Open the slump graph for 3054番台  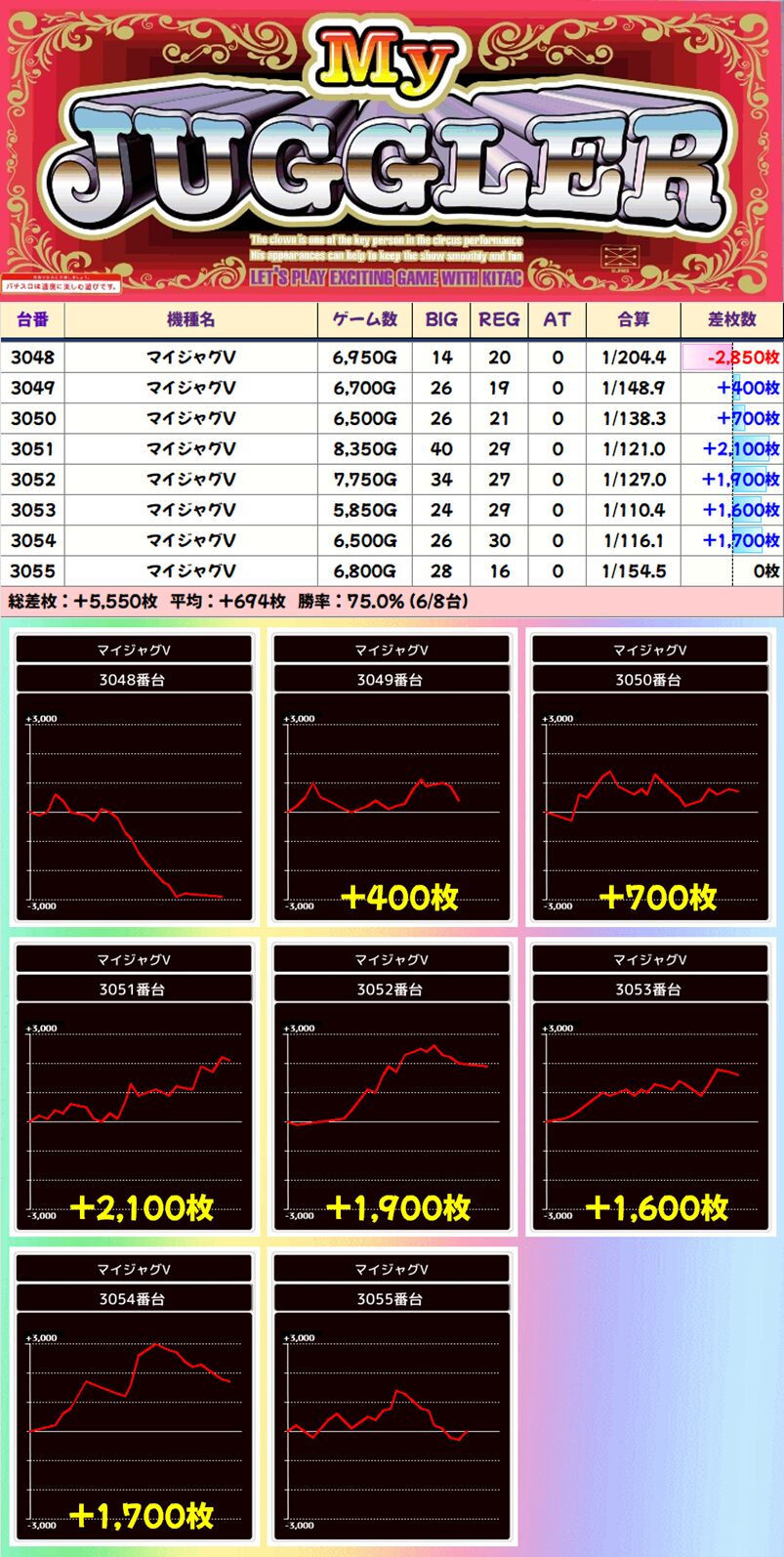point(133,1428)
